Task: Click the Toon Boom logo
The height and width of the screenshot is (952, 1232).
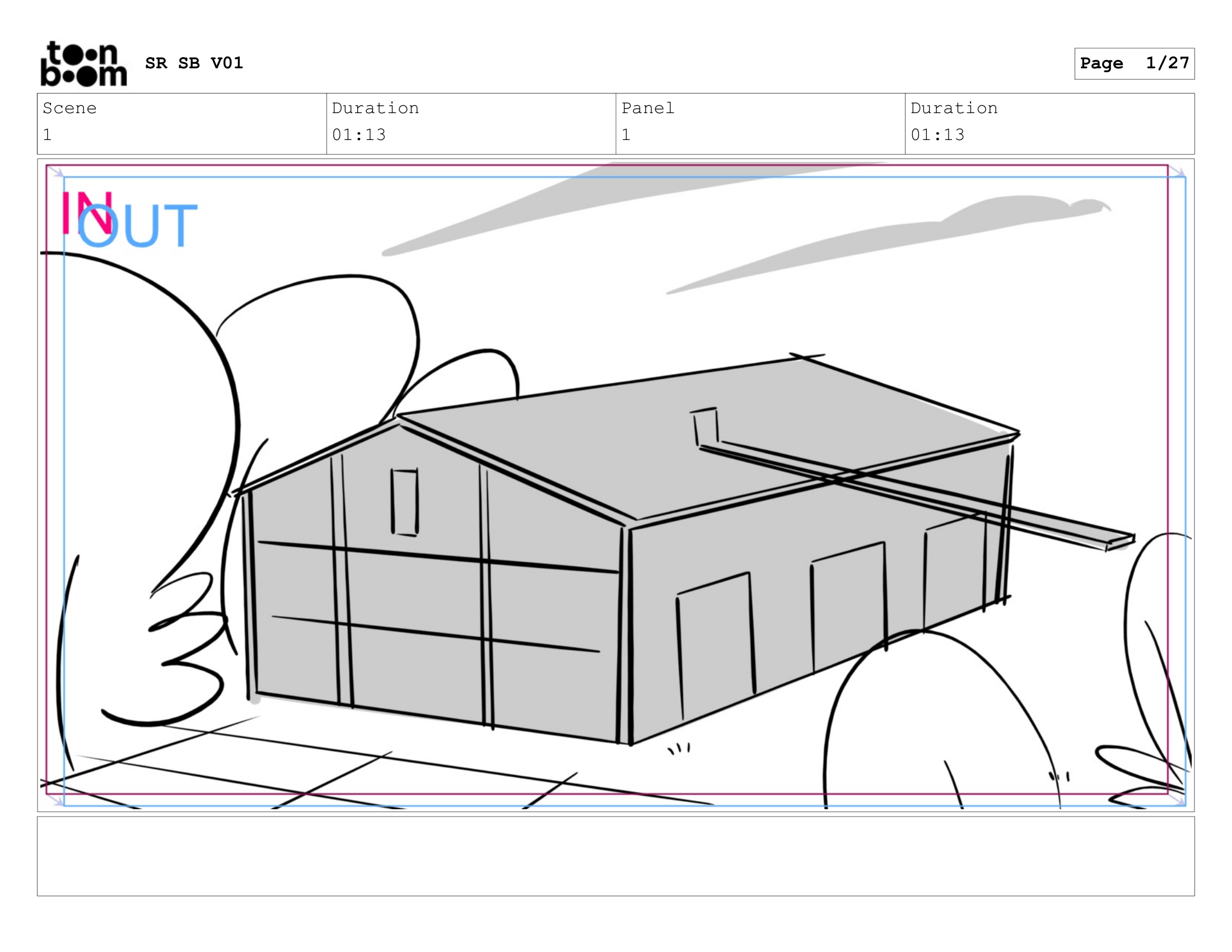Action: click(x=83, y=64)
